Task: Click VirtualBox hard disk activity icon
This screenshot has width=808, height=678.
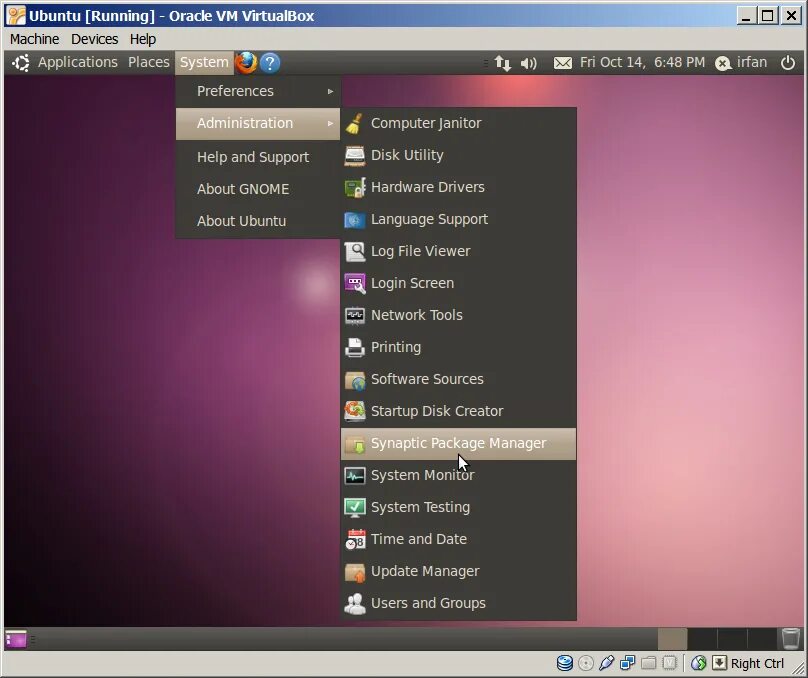Action: pyautogui.click(x=565, y=663)
